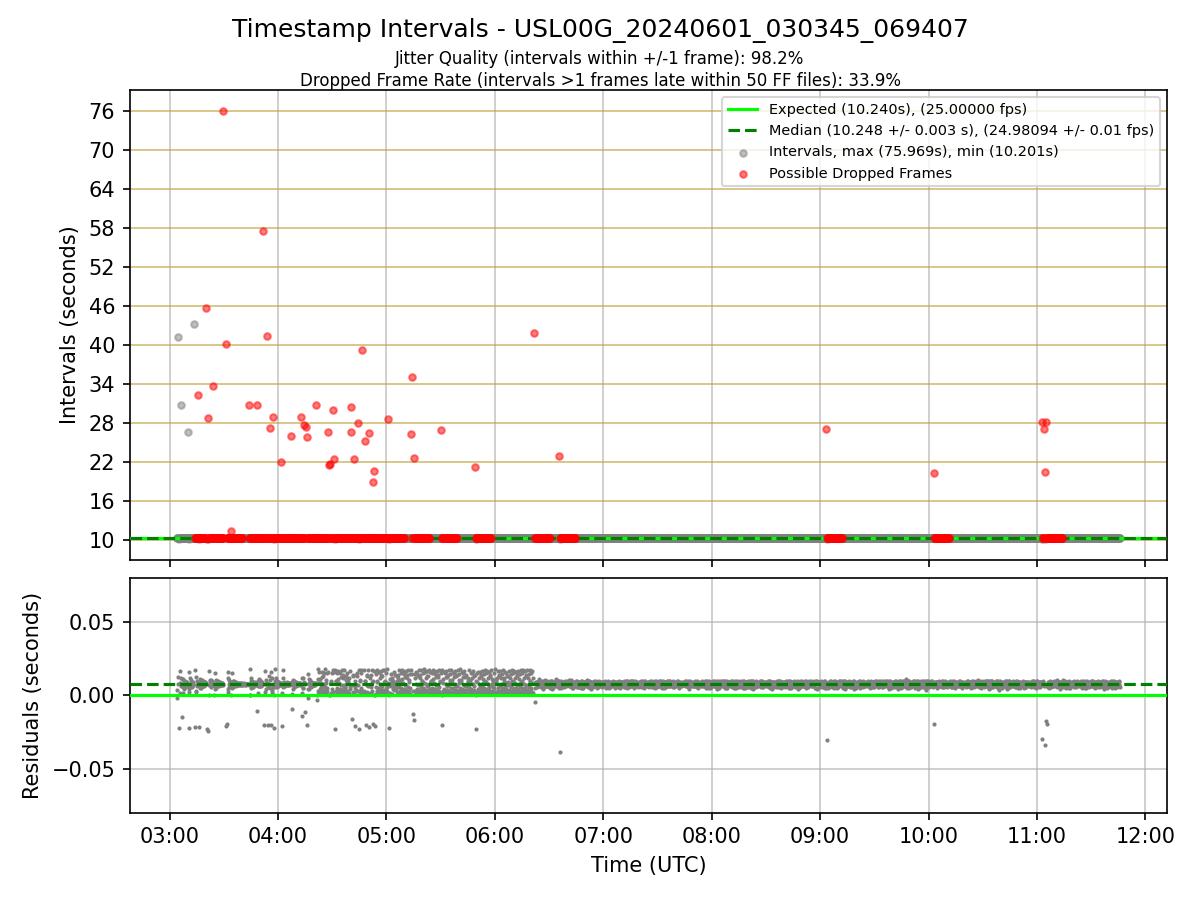Click the '12:00' x-axis tick label
The height and width of the screenshot is (900, 1200).
tap(1145, 834)
